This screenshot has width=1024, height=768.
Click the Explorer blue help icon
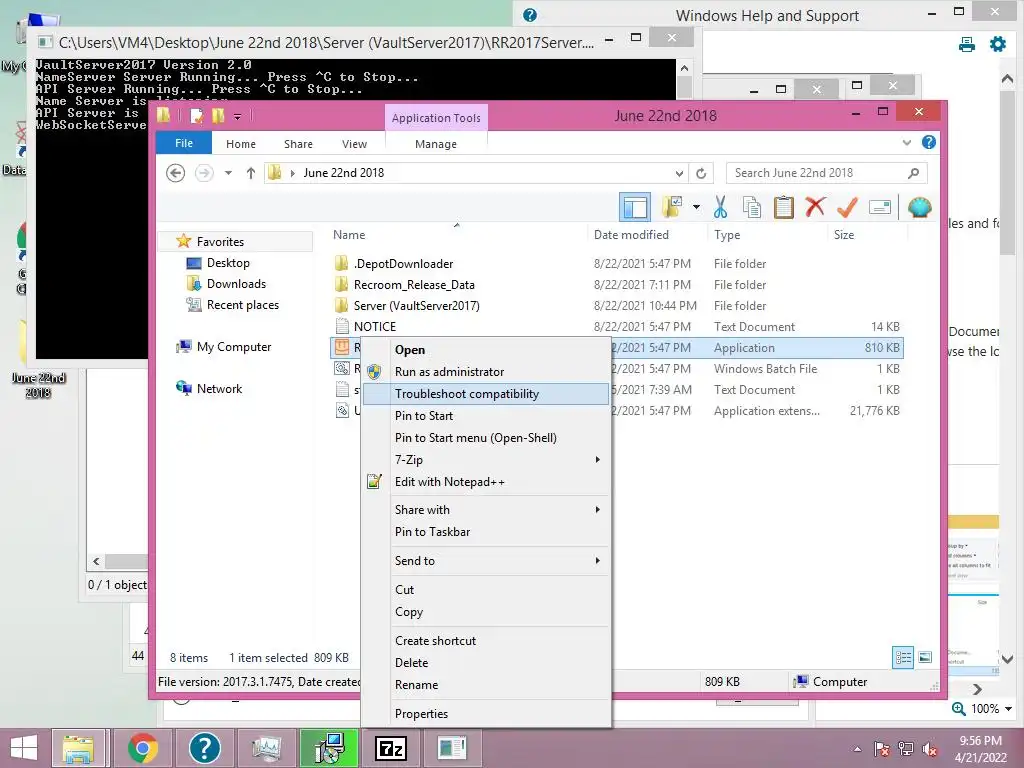tap(928, 142)
